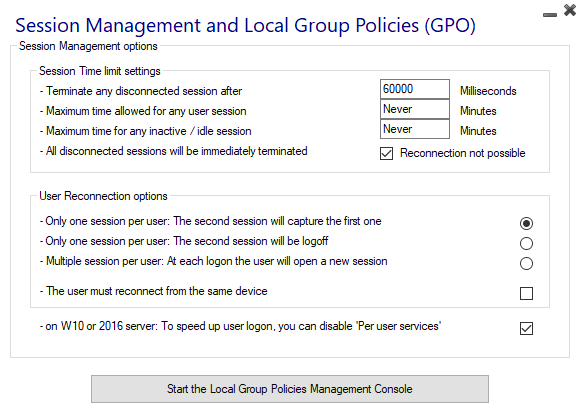Select the second session will capture first option
The width and height of the screenshot is (579, 417).
(526, 223)
